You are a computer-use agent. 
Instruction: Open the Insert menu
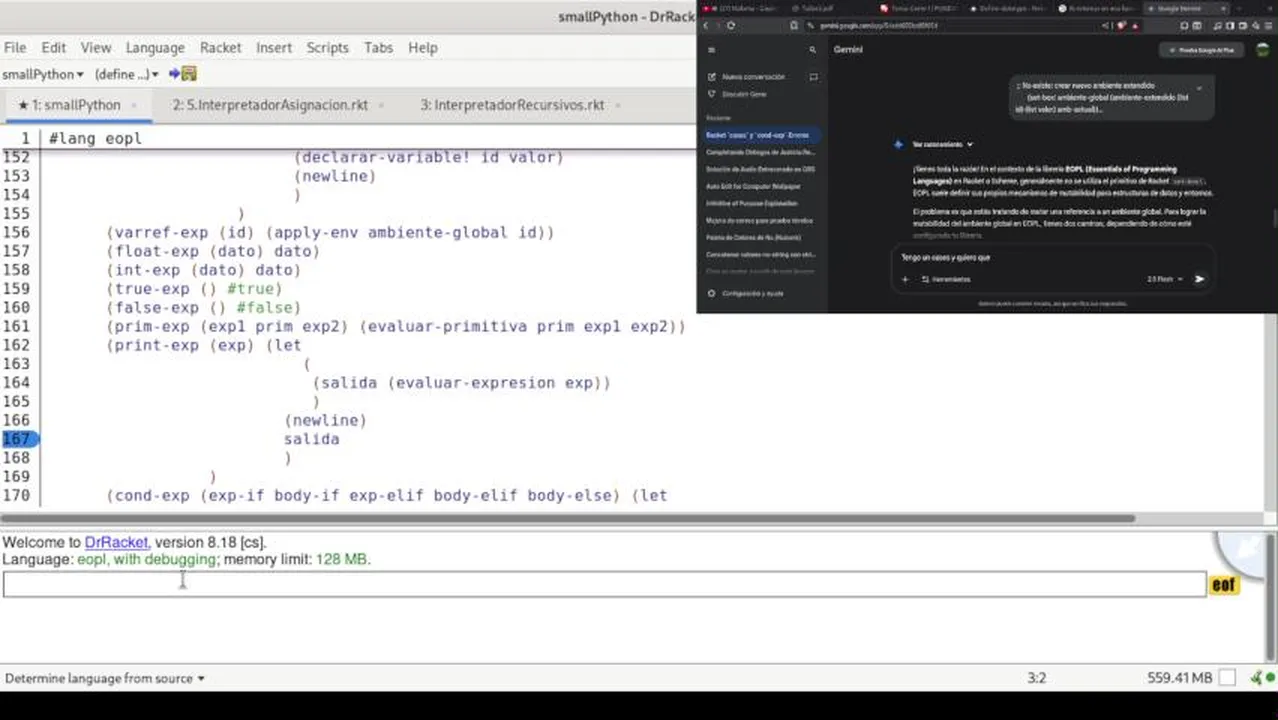tap(274, 47)
